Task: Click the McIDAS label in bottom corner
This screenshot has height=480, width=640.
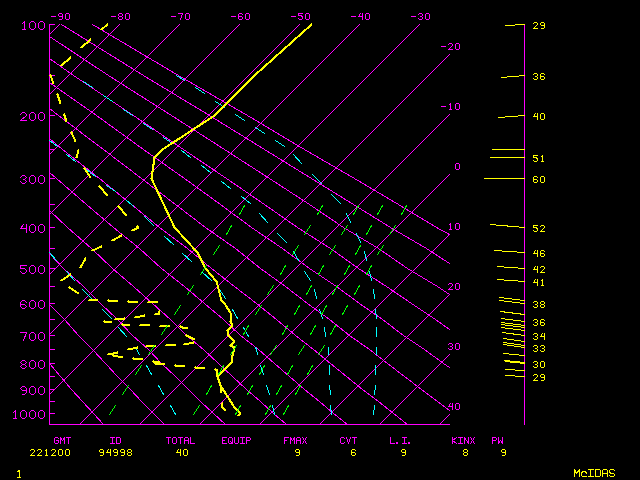Action: (x=594, y=473)
